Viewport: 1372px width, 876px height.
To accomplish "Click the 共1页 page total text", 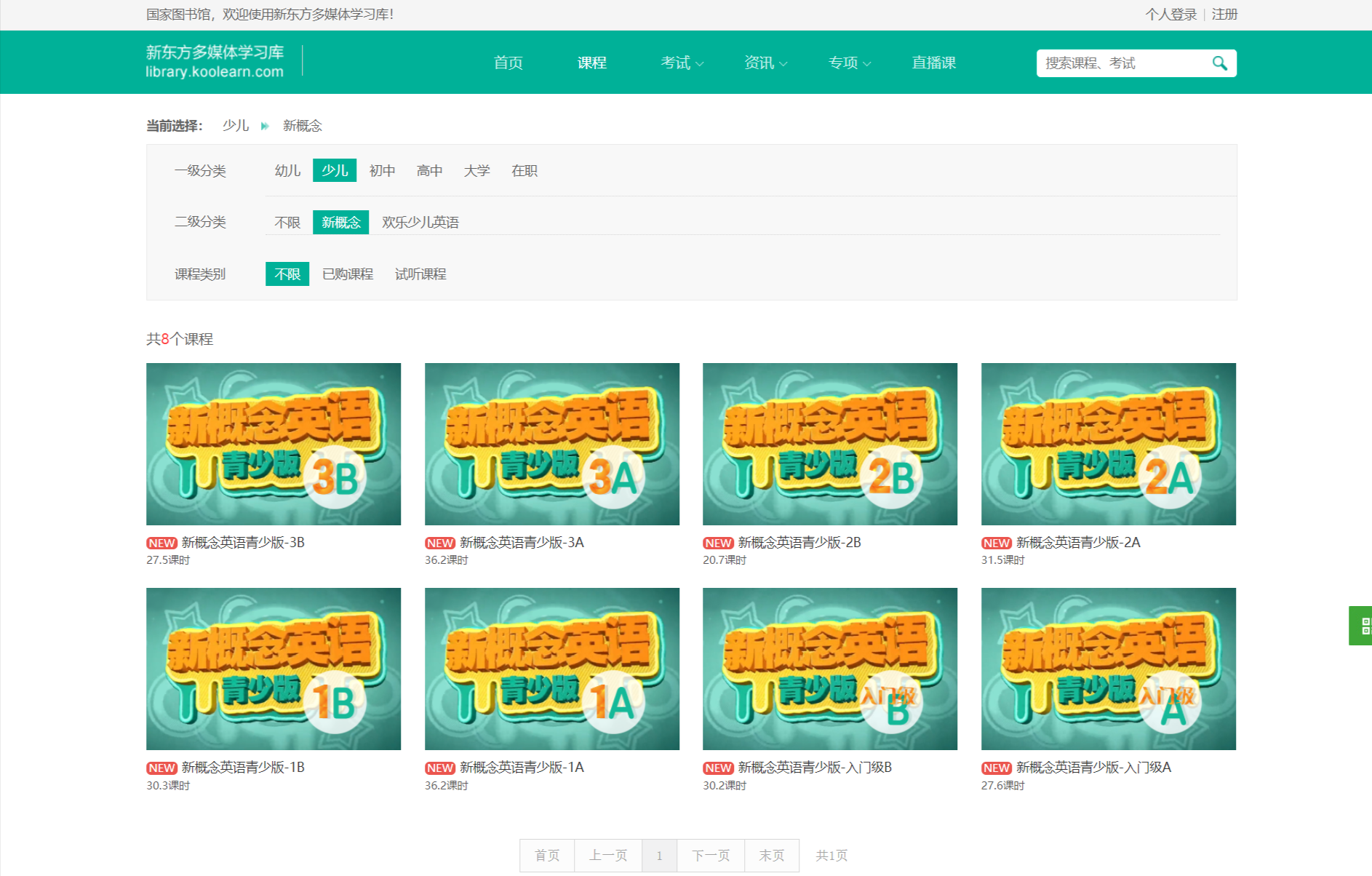I will 831,856.
